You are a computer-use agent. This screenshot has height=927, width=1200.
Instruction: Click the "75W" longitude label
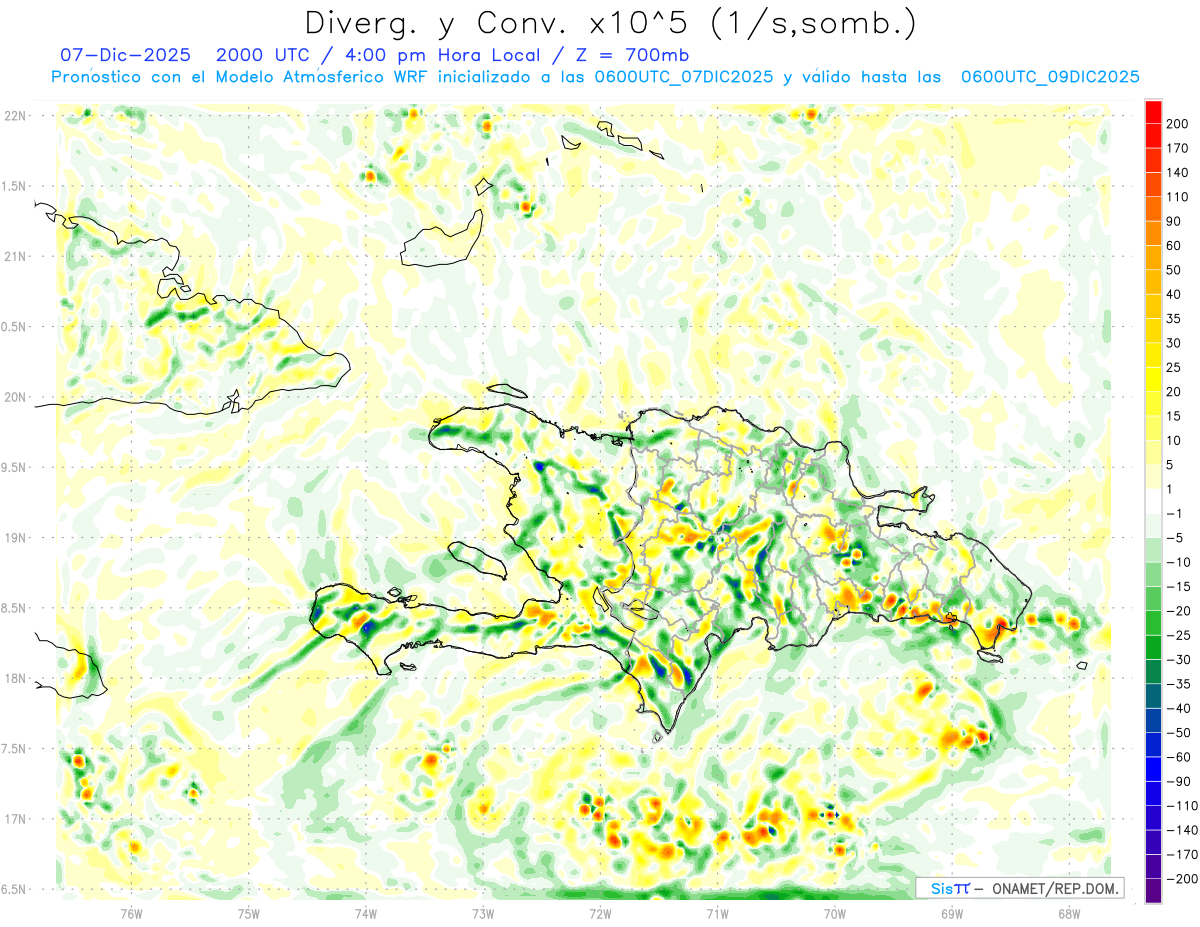coord(249,912)
